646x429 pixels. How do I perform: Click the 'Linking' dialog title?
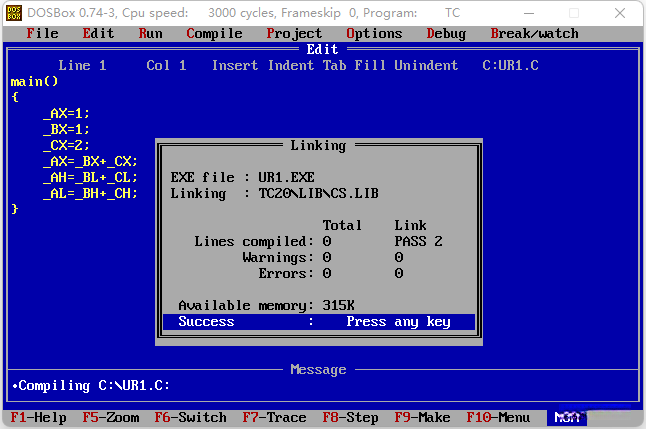click(x=318, y=145)
